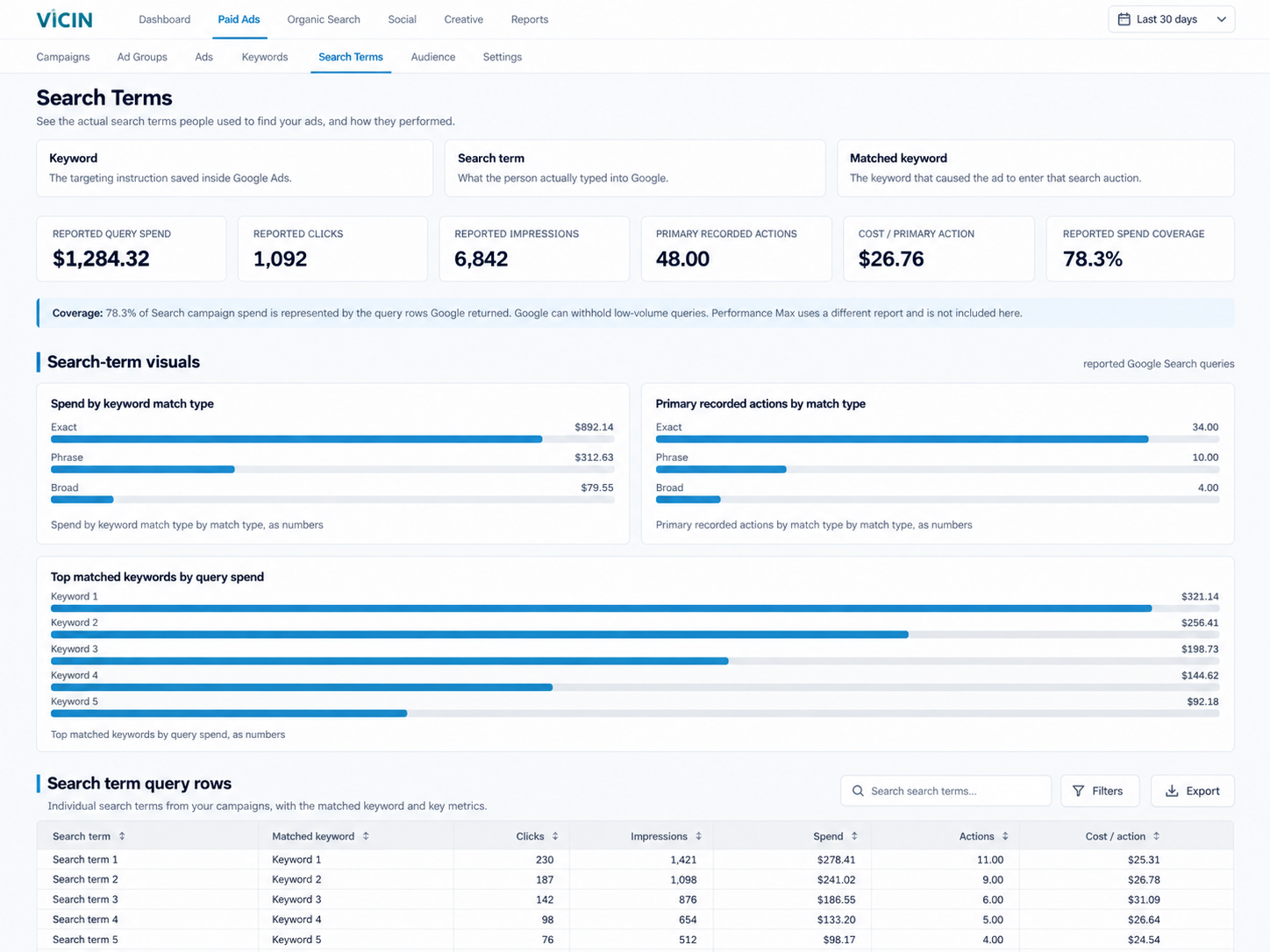This screenshot has height=952, width=1270.
Task: Sort by Cost / action column arrows
Action: 1156,836
